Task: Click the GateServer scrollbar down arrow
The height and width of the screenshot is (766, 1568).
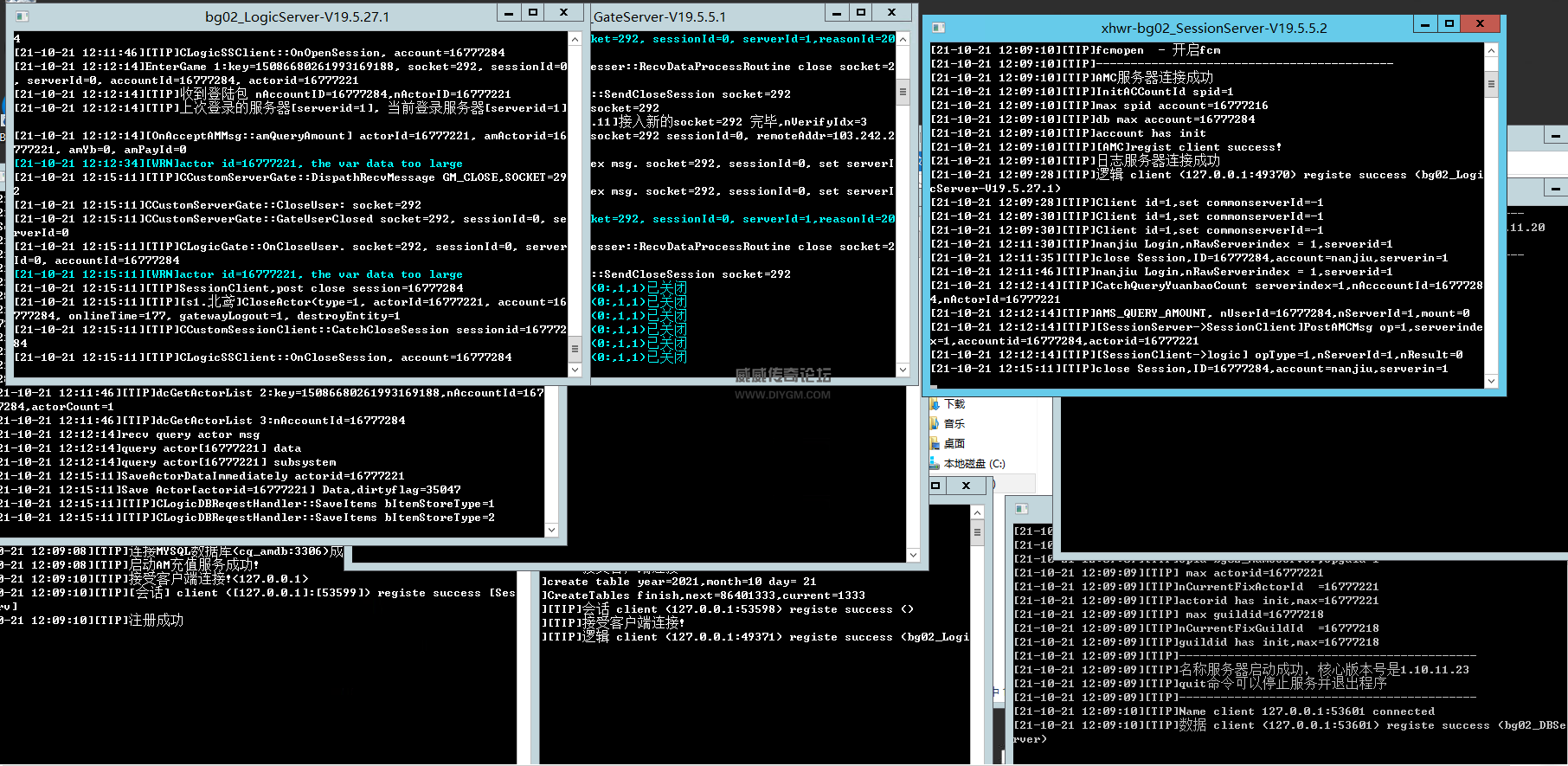Action: pos(903,370)
